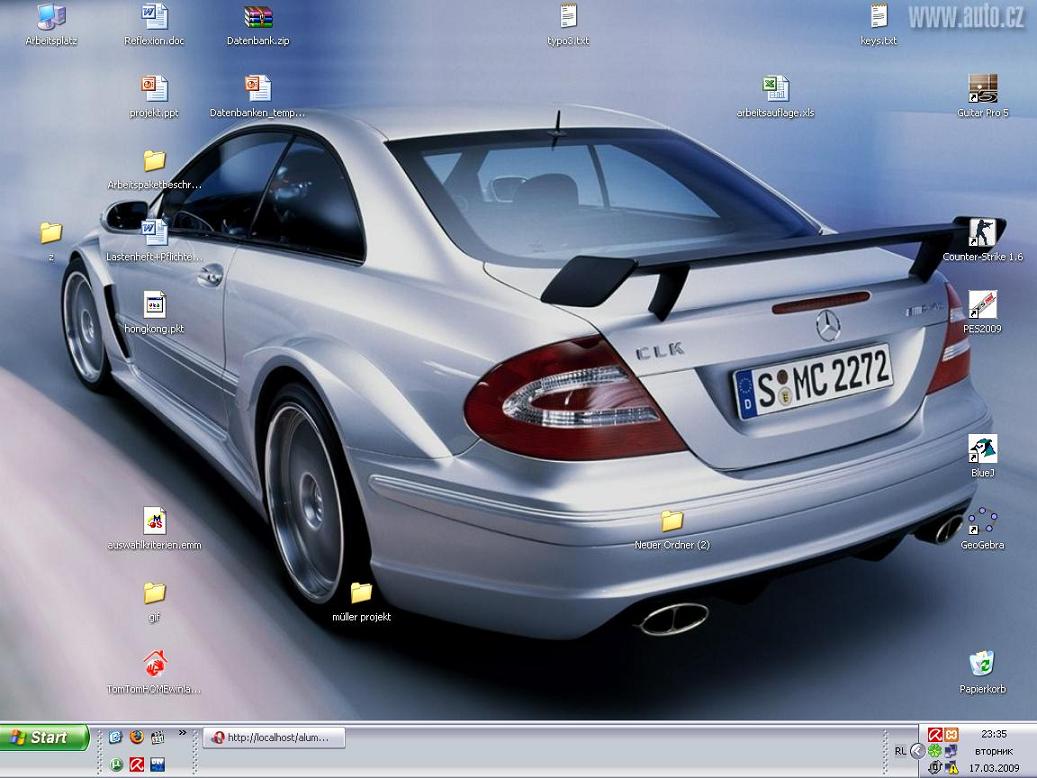Select the arbeitsauflage.xls spreadsheet file
The height and width of the screenshot is (778, 1037).
(776, 90)
